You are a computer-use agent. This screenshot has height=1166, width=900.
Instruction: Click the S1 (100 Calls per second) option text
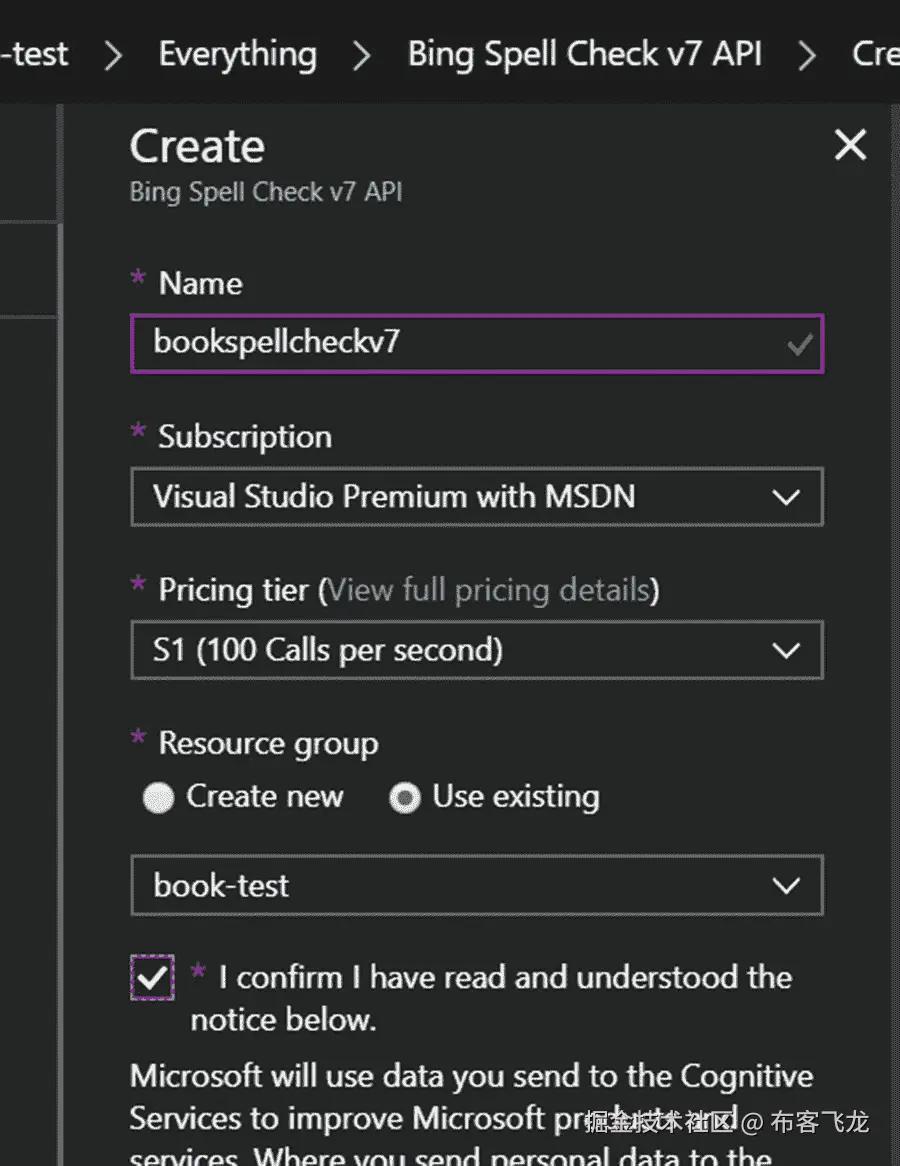point(328,651)
